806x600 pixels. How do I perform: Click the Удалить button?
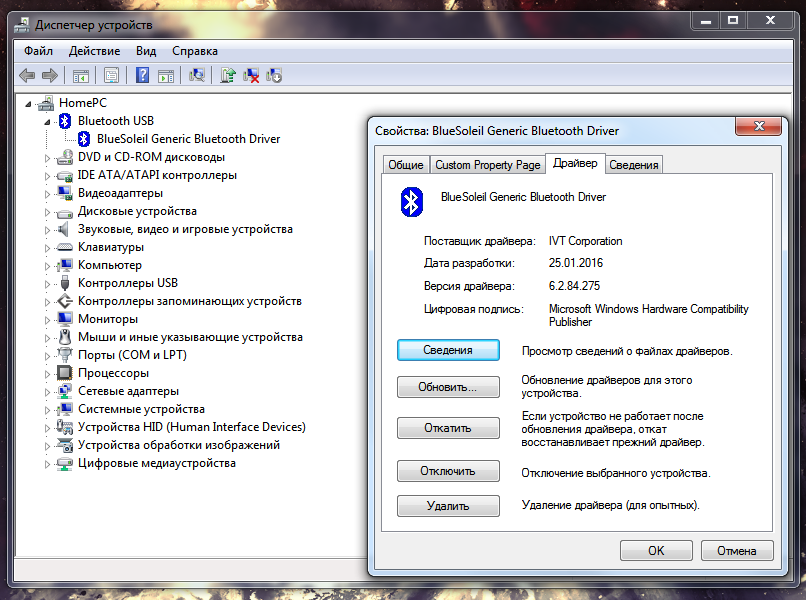[x=448, y=506]
